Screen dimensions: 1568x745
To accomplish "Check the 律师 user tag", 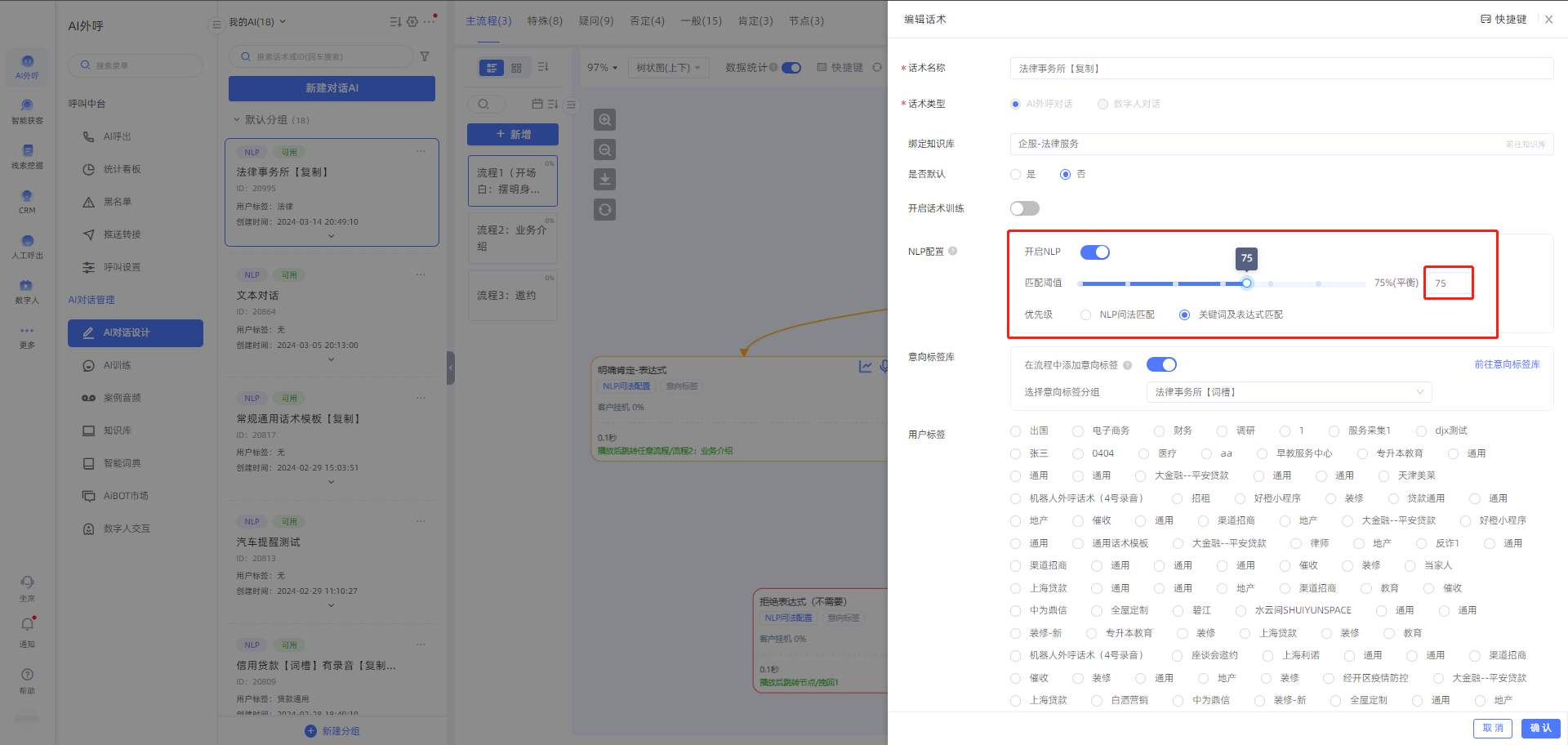I will (x=1296, y=543).
